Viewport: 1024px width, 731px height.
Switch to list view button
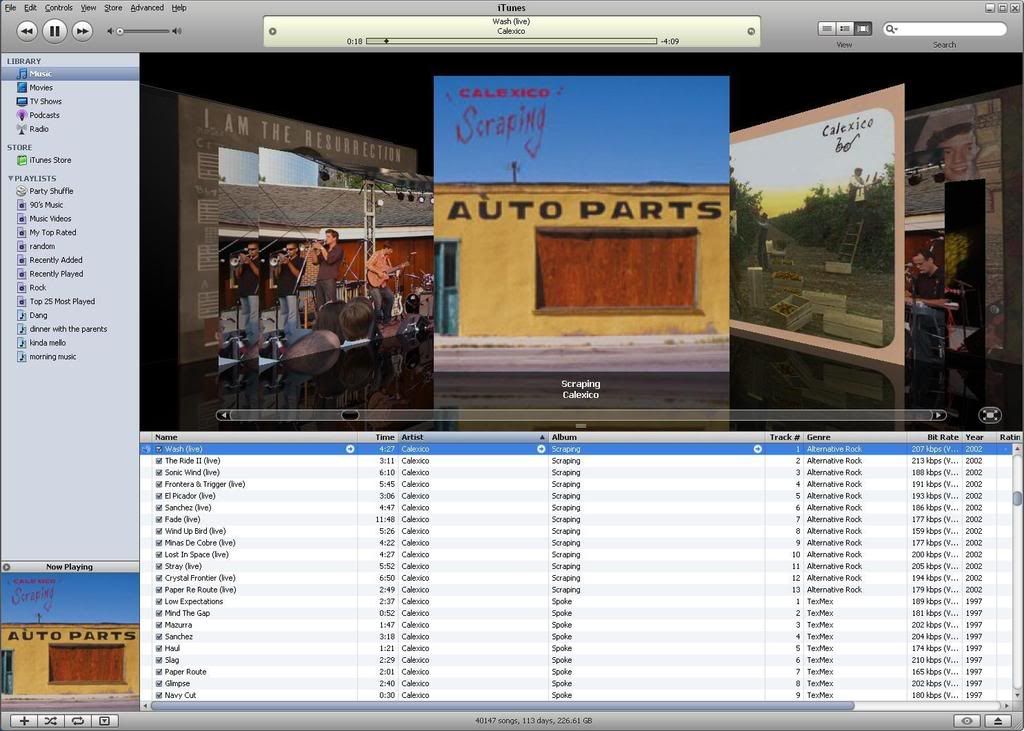pyautogui.click(x=827, y=29)
